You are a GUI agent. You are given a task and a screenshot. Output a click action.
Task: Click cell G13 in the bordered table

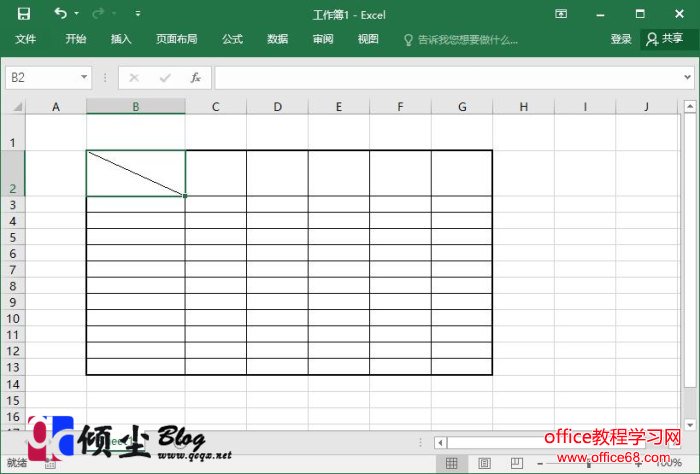click(462, 367)
